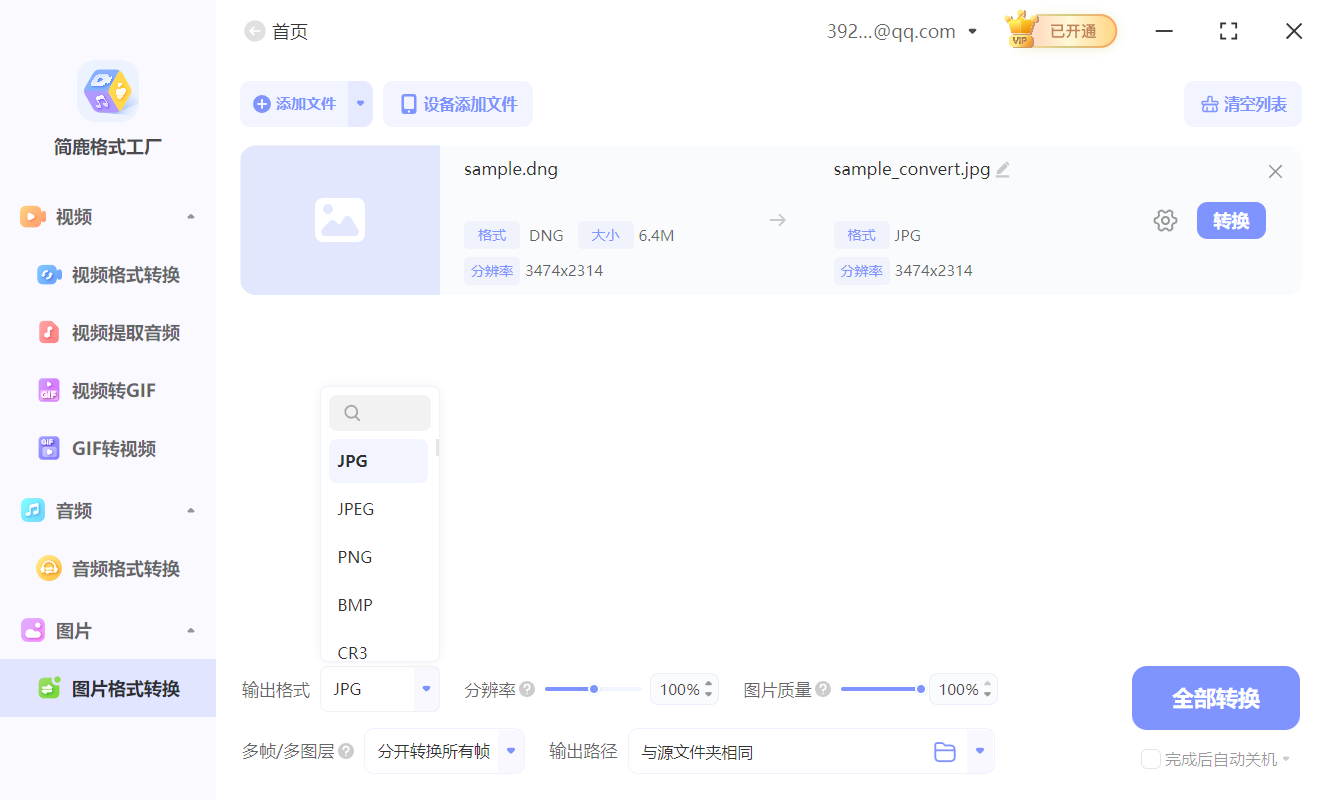Image resolution: width=1326 pixels, height=800 pixels.
Task: Return to 首页 using the back arrow
Action: tap(255, 31)
